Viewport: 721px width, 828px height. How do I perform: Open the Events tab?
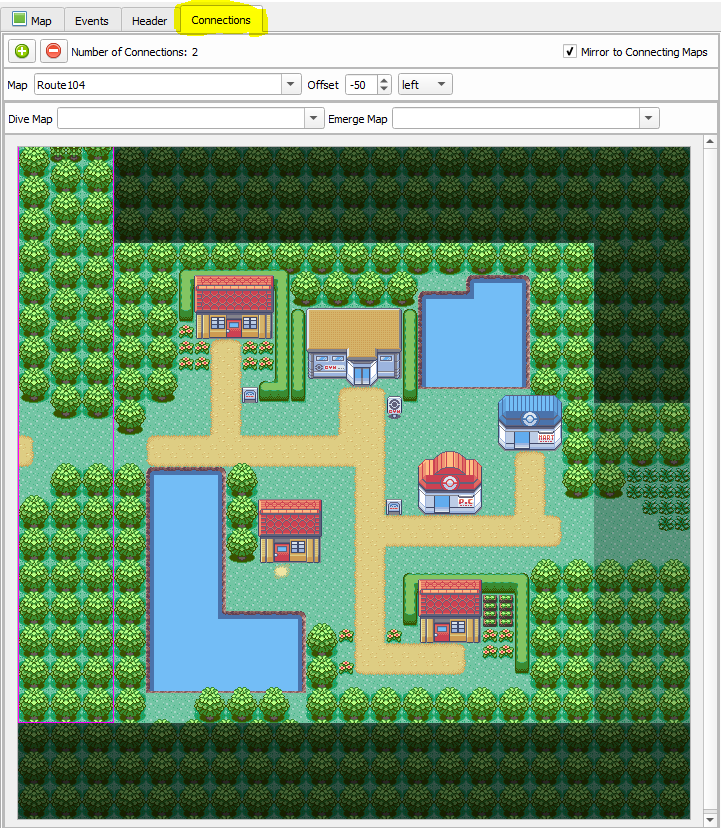(x=92, y=21)
